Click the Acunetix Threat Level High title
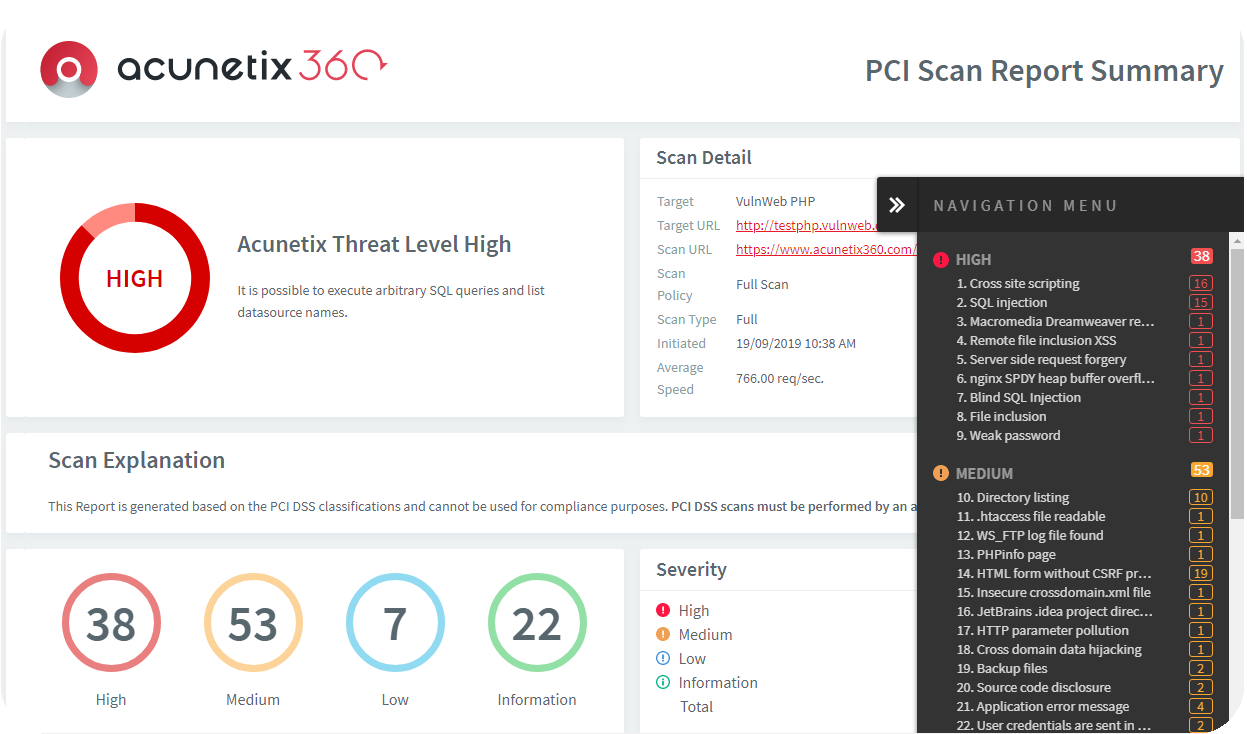 pos(374,244)
